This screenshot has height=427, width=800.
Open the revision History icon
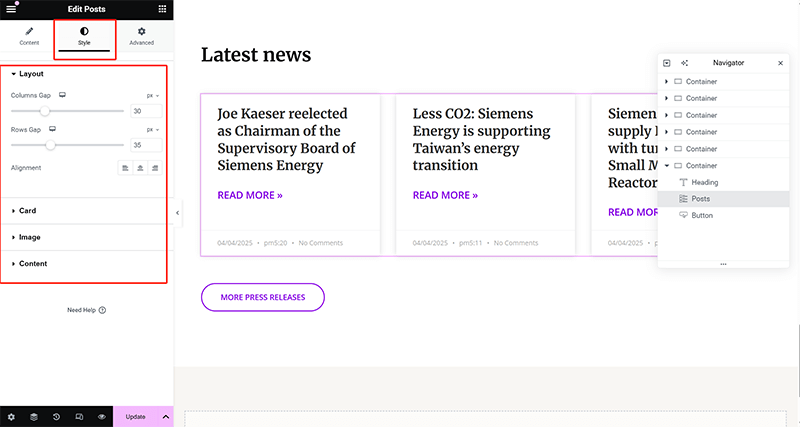(56, 416)
